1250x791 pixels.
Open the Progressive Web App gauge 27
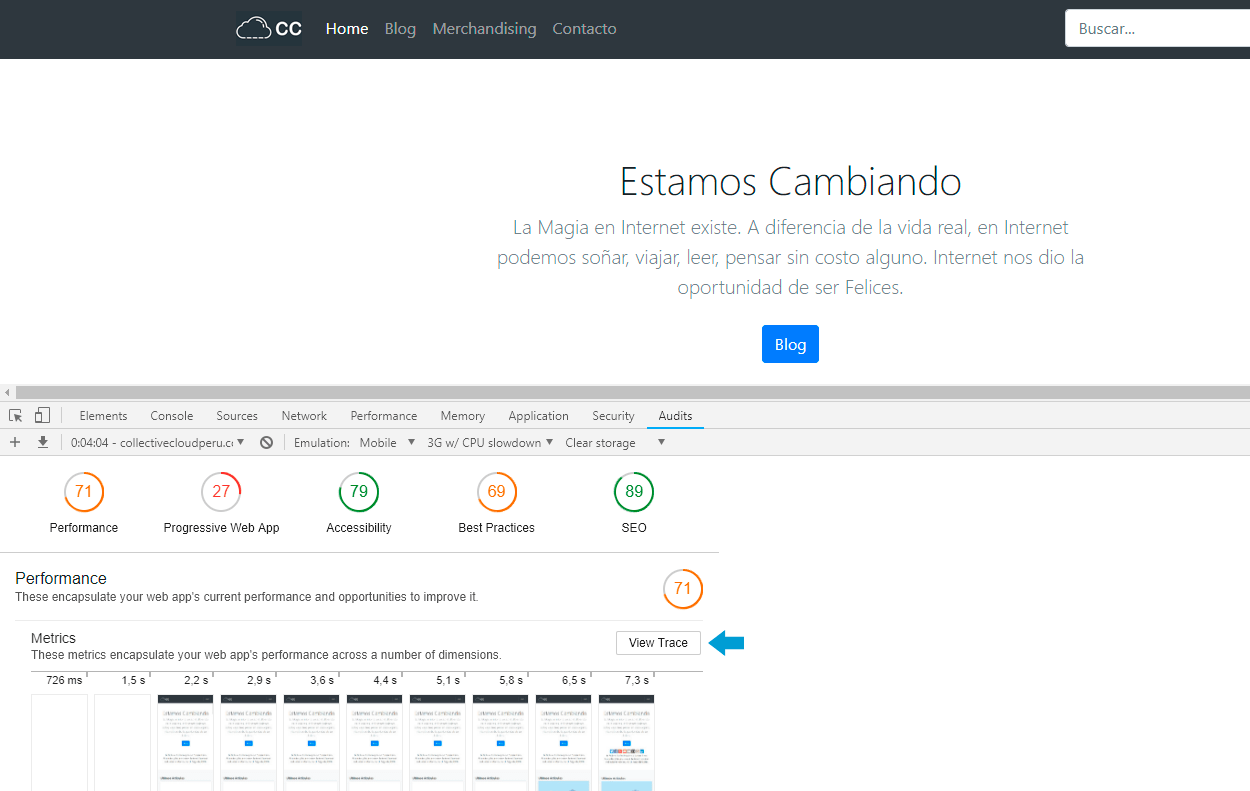pyautogui.click(x=221, y=492)
